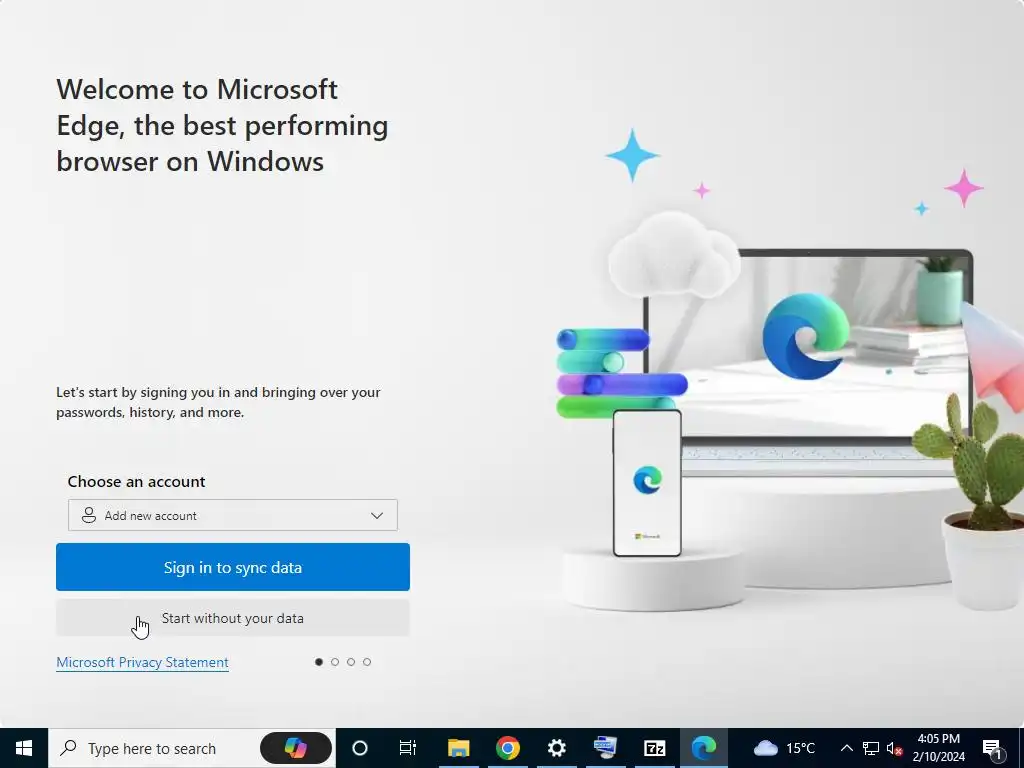Screen dimensions: 1024x768
Task: Open the weather widget showing 15°C
Action: (x=784, y=748)
